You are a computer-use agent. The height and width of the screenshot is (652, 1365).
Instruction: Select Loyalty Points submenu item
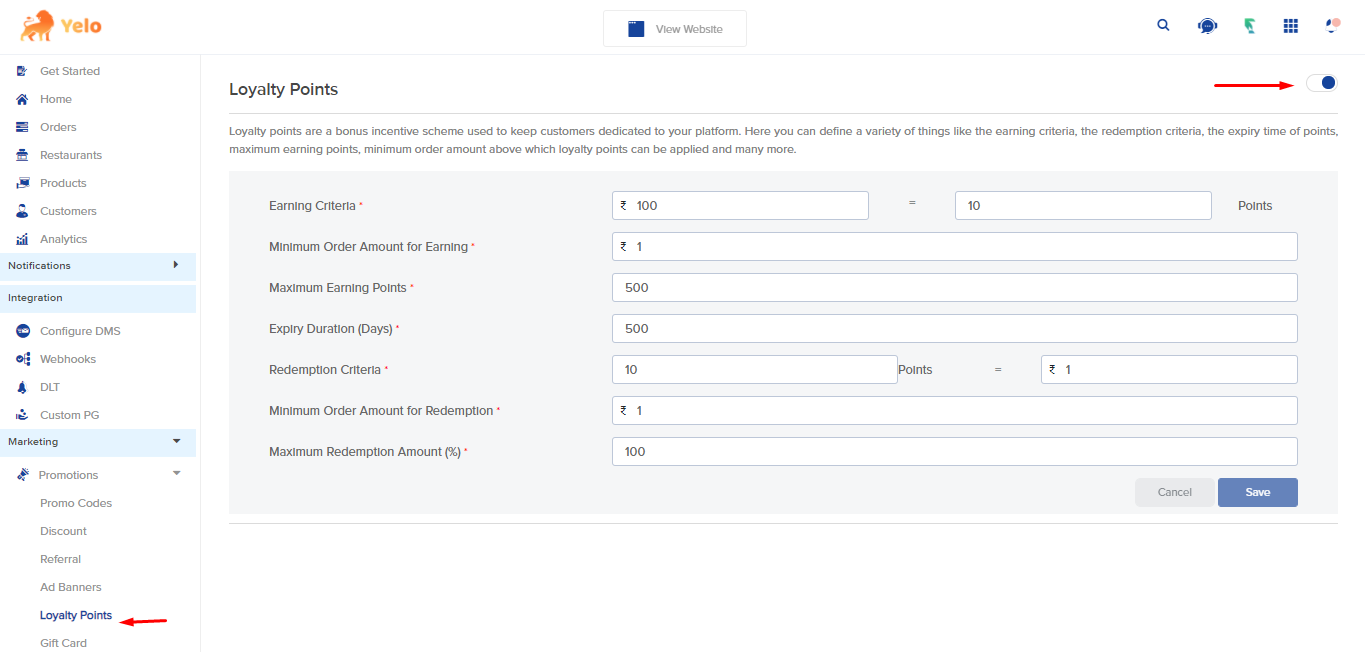[x=76, y=615]
